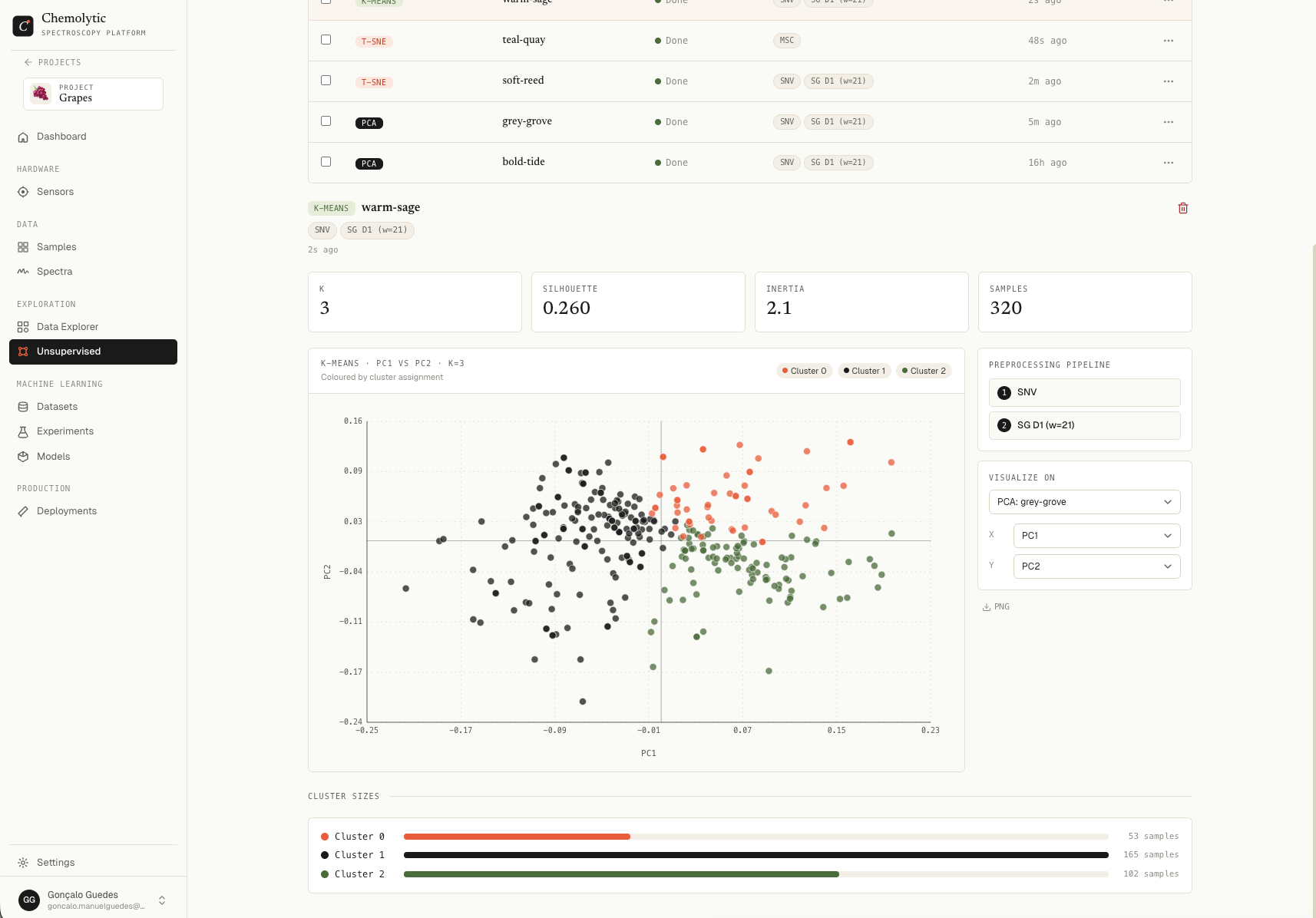
Task: Return to Projects list
Action: coord(52,62)
